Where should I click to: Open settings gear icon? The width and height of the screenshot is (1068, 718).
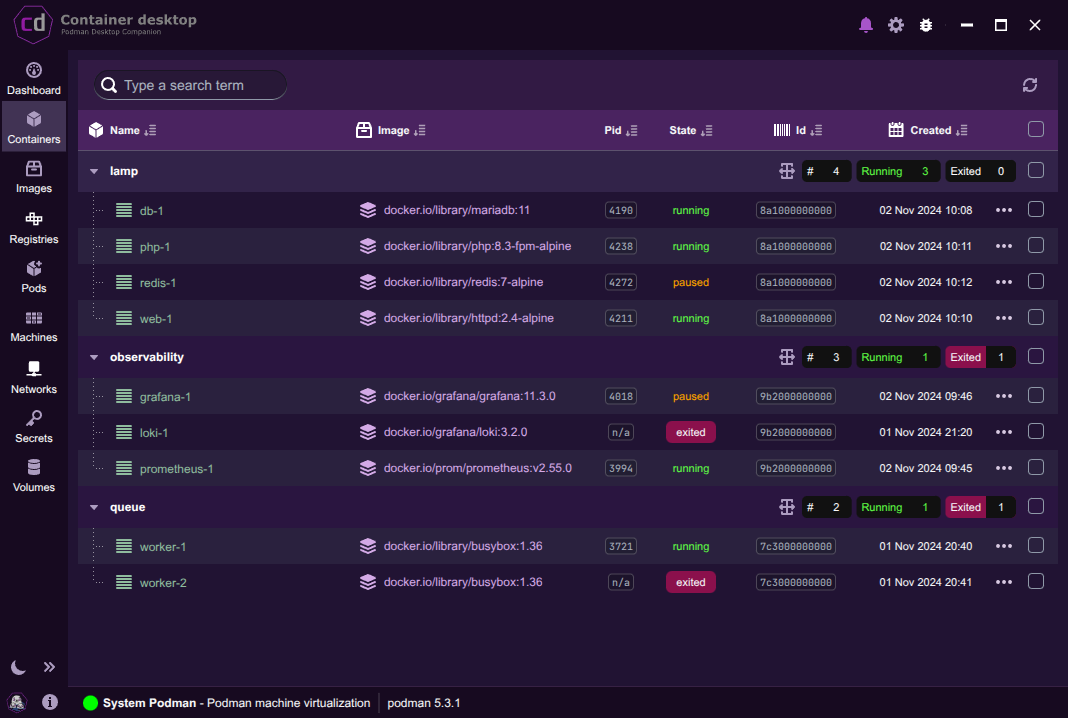[x=896, y=25]
